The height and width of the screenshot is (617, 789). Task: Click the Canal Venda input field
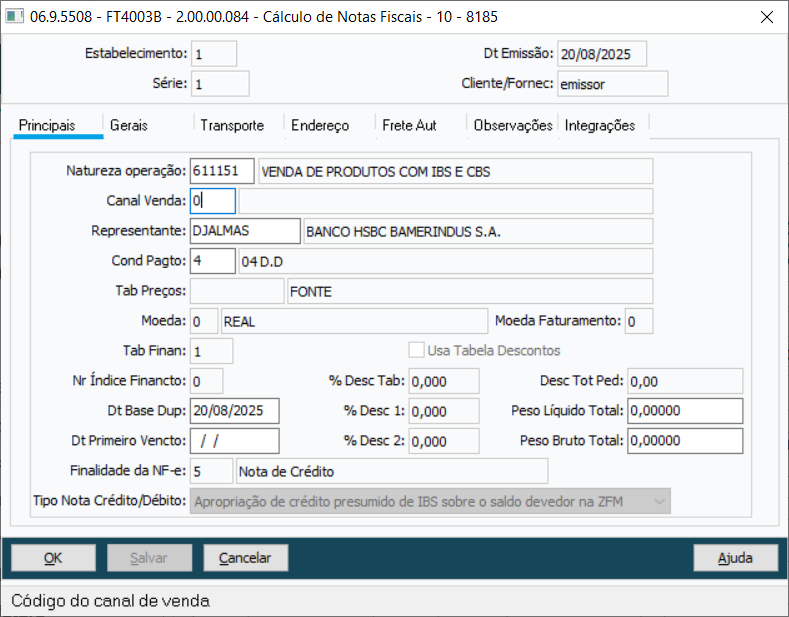pyautogui.click(x=212, y=201)
